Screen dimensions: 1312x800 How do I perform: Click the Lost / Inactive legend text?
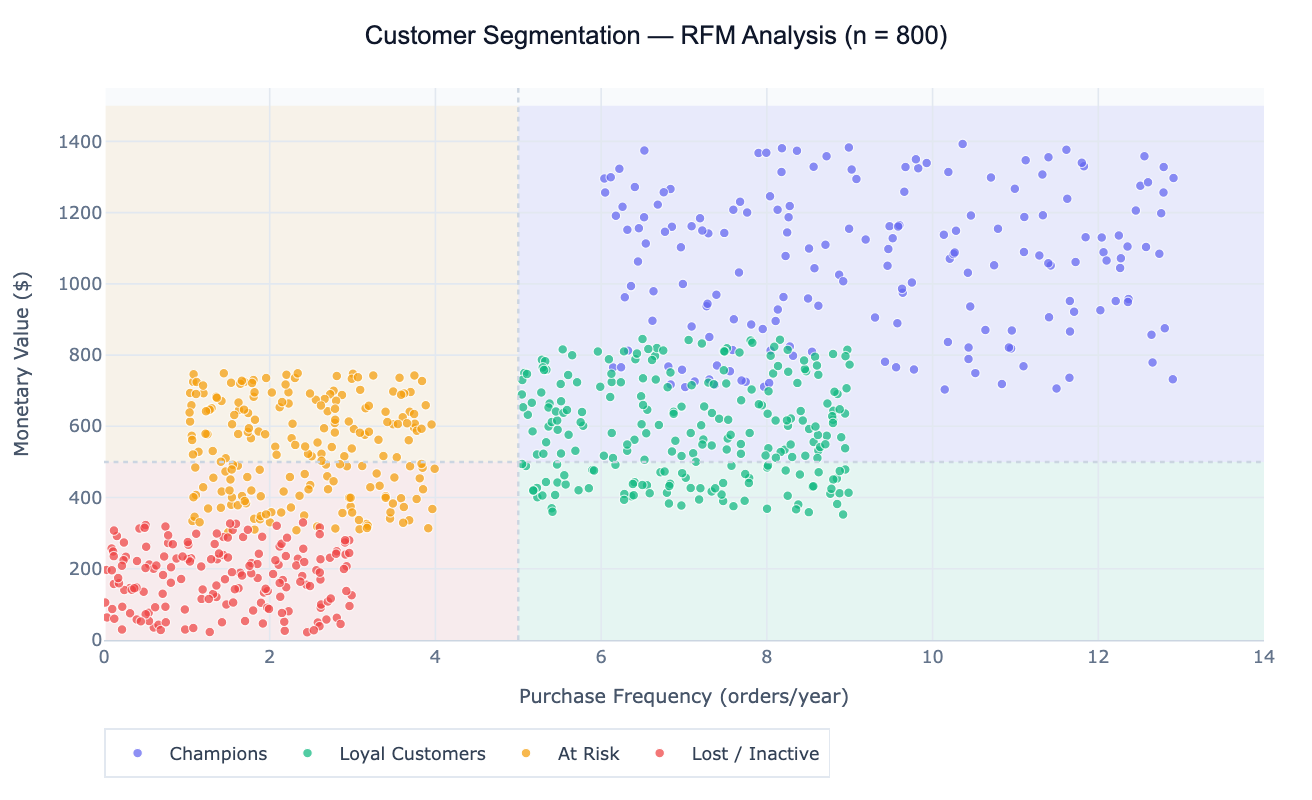[x=755, y=754]
